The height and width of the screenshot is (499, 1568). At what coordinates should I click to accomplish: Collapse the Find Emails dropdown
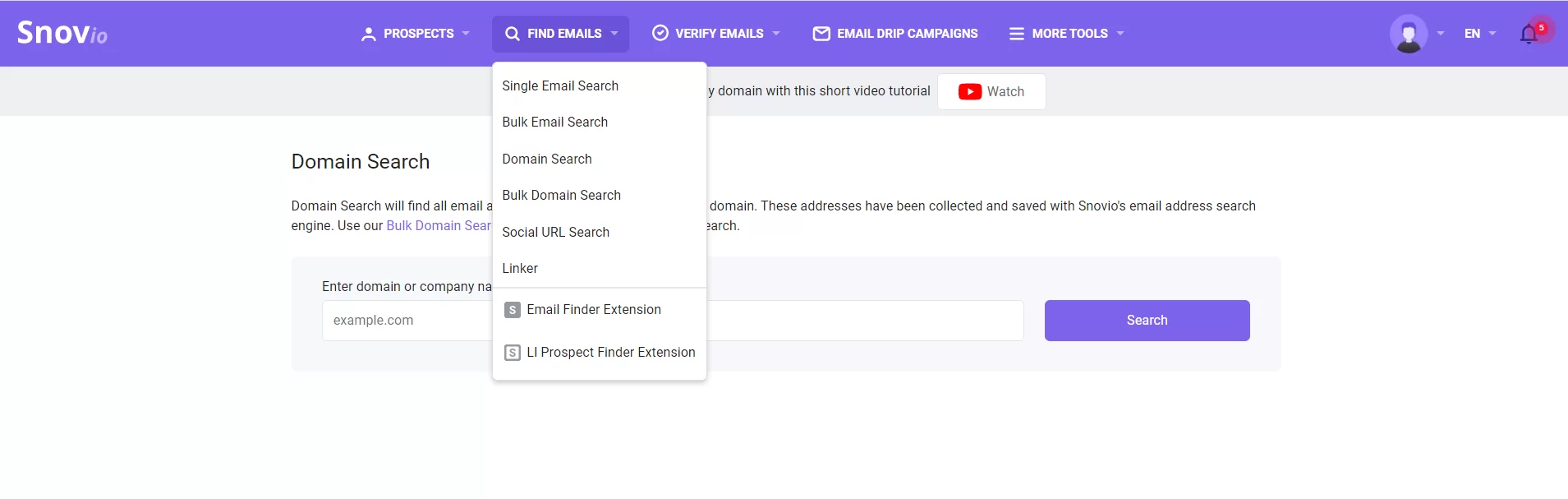point(561,34)
